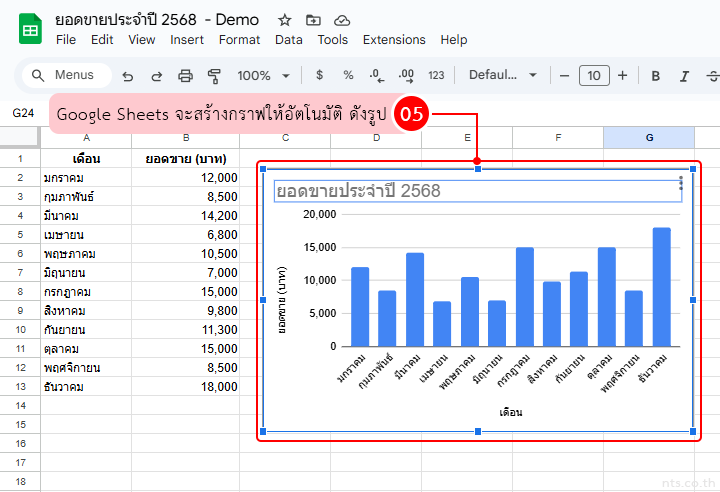This screenshot has height=492, width=720.
Task: Click the Print icon
Action: coord(185,76)
